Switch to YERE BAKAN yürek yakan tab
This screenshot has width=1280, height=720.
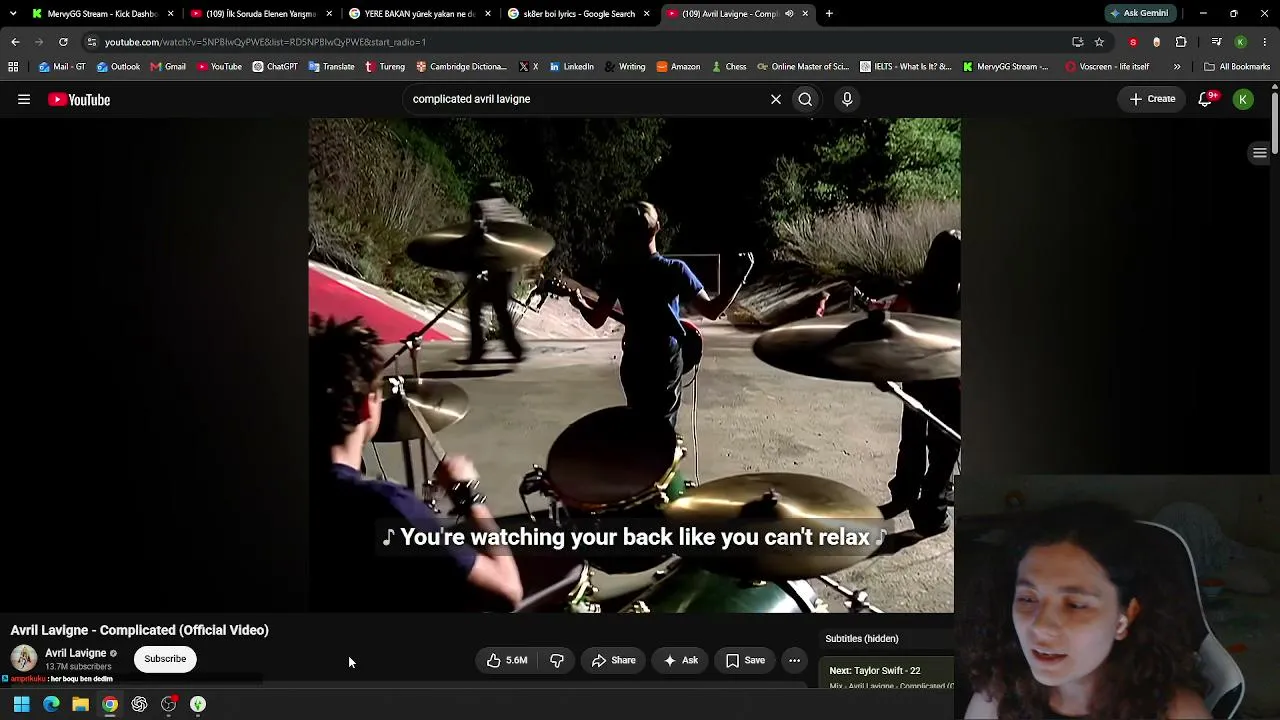418,14
